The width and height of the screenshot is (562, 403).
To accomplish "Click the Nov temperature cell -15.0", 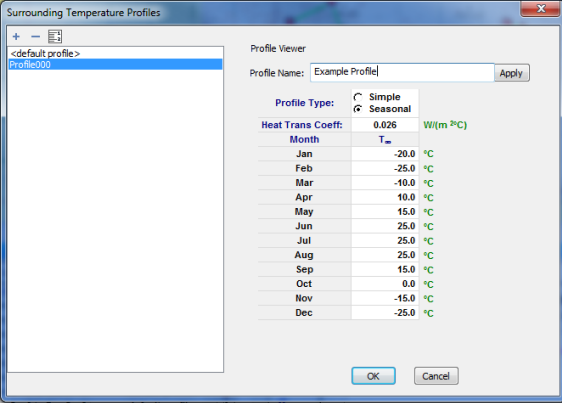I will tap(385, 298).
